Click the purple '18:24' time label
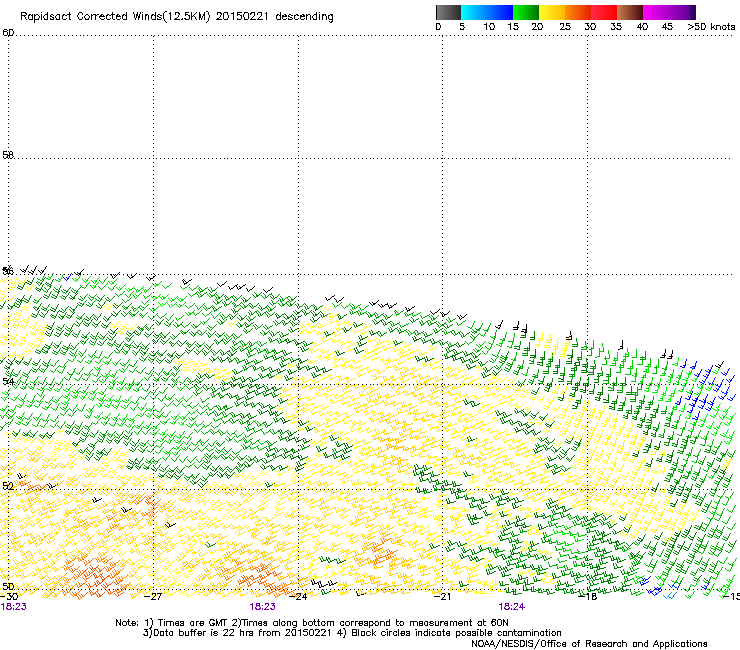 (512, 607)
